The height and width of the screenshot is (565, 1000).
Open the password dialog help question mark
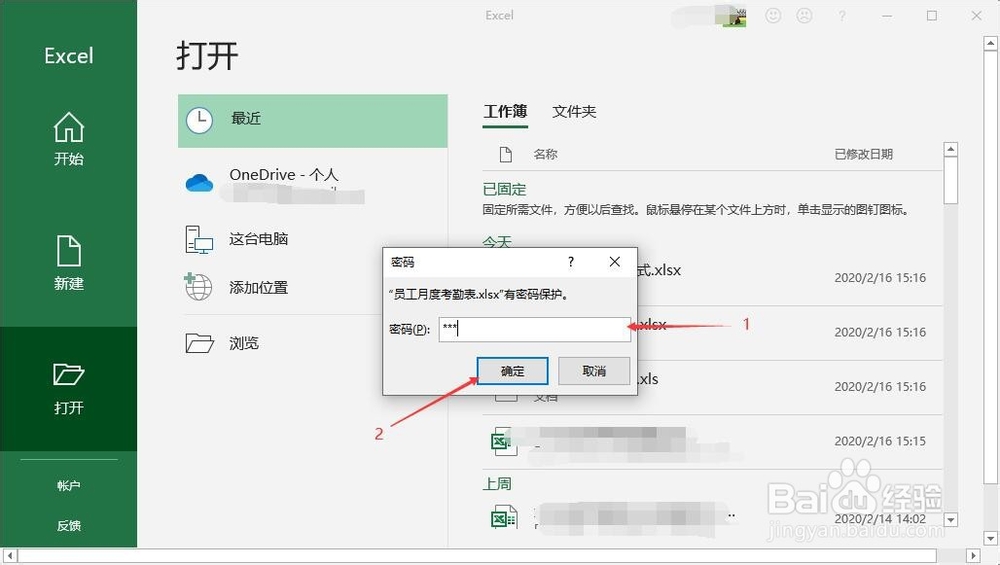pos(571,261)
